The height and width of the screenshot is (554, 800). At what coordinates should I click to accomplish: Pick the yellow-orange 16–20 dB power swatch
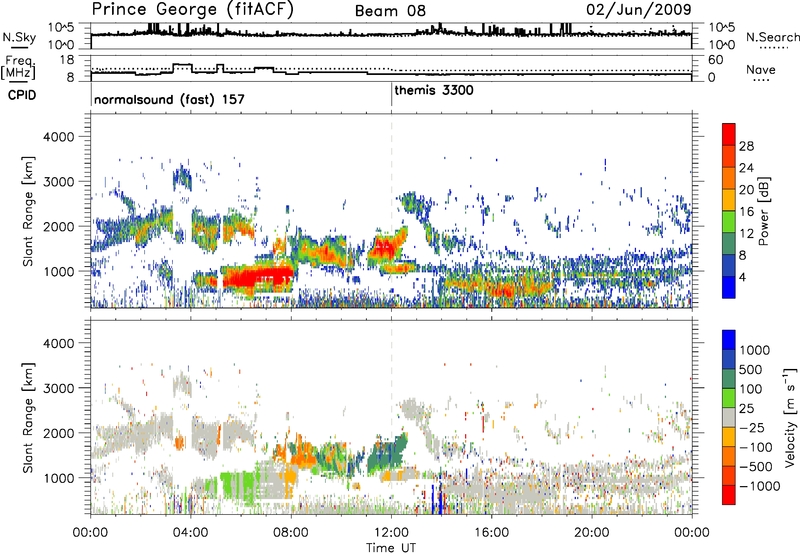729,199
